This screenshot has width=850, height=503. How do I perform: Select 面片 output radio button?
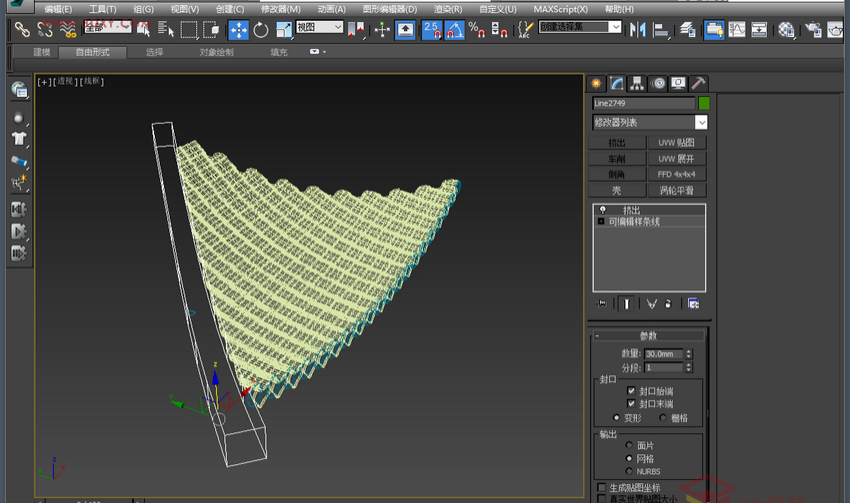629,445
